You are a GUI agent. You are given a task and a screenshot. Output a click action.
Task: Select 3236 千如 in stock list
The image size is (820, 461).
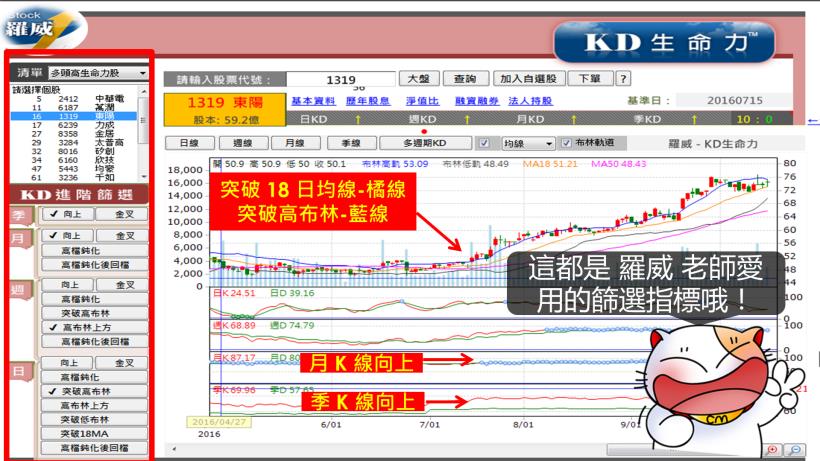click(75, 177)
